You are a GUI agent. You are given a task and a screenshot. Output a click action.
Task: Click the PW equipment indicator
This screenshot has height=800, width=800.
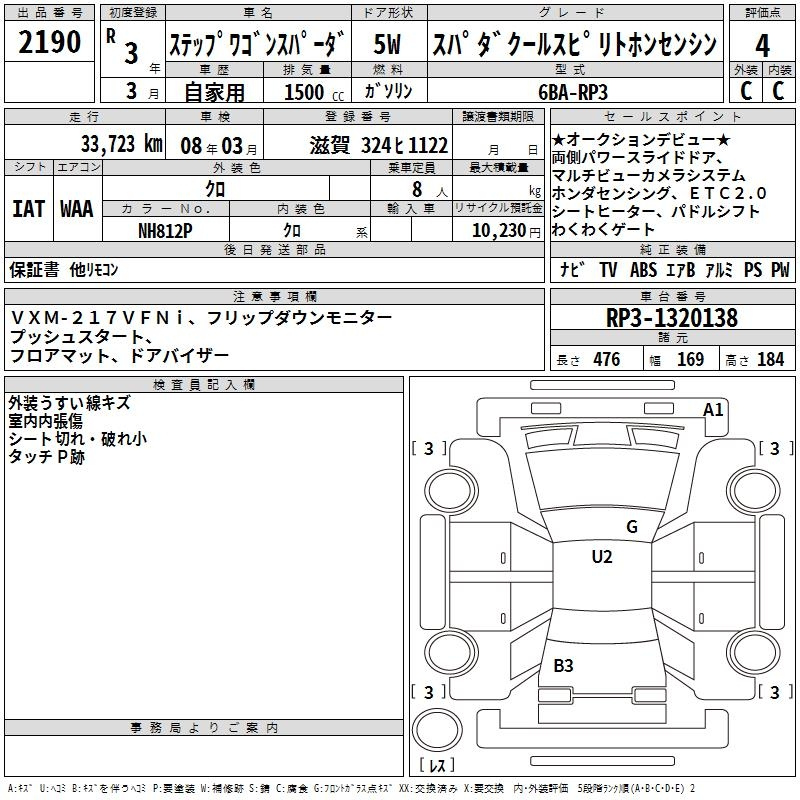click(780, 269)
